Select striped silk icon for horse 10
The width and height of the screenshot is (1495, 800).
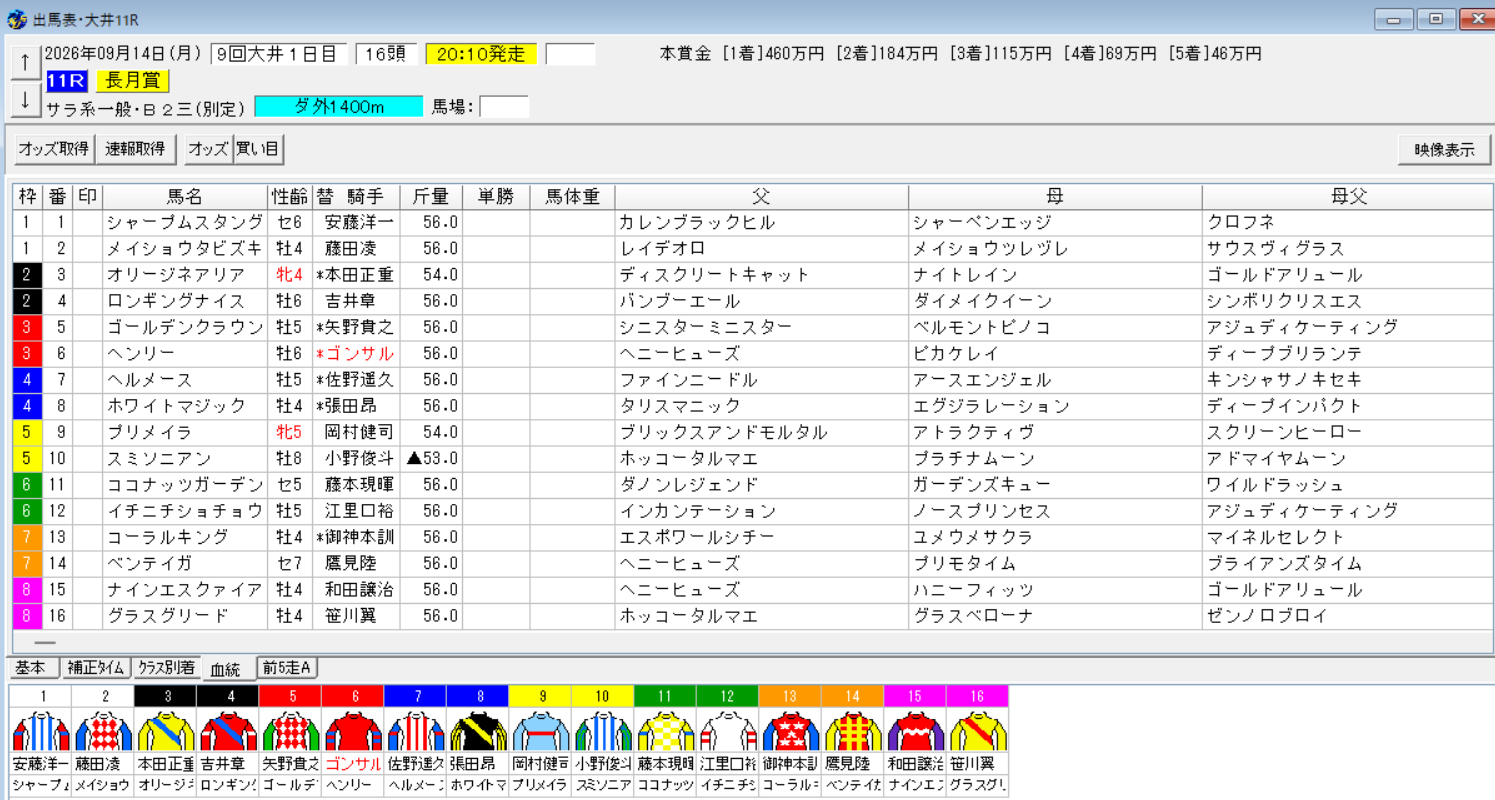(x=602, y=731)
